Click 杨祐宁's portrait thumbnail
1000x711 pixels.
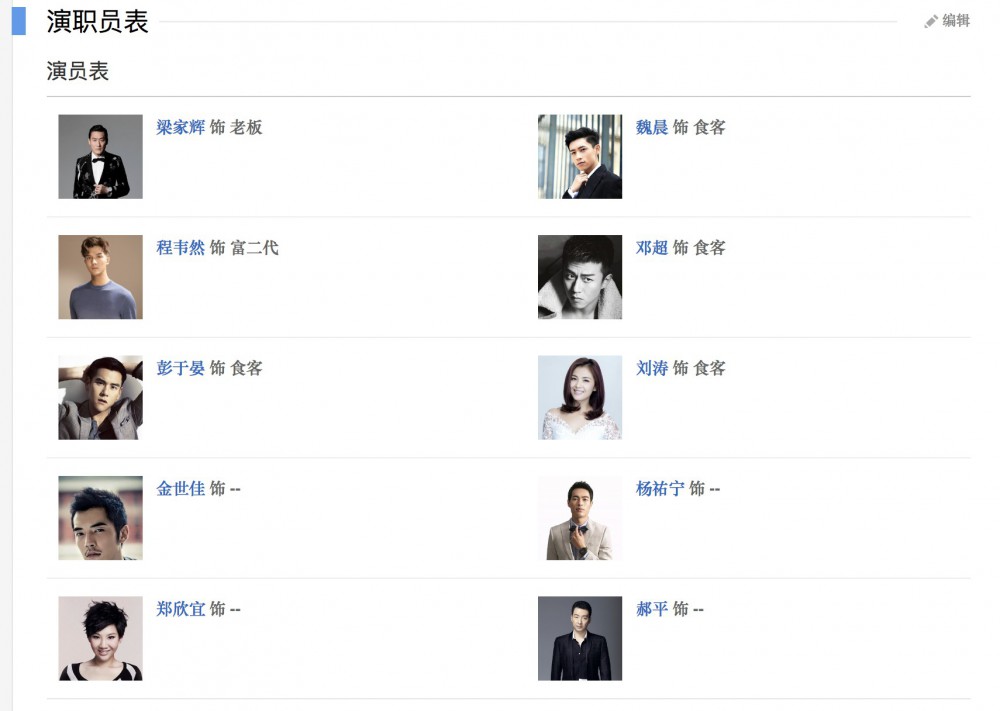point(580,518)
